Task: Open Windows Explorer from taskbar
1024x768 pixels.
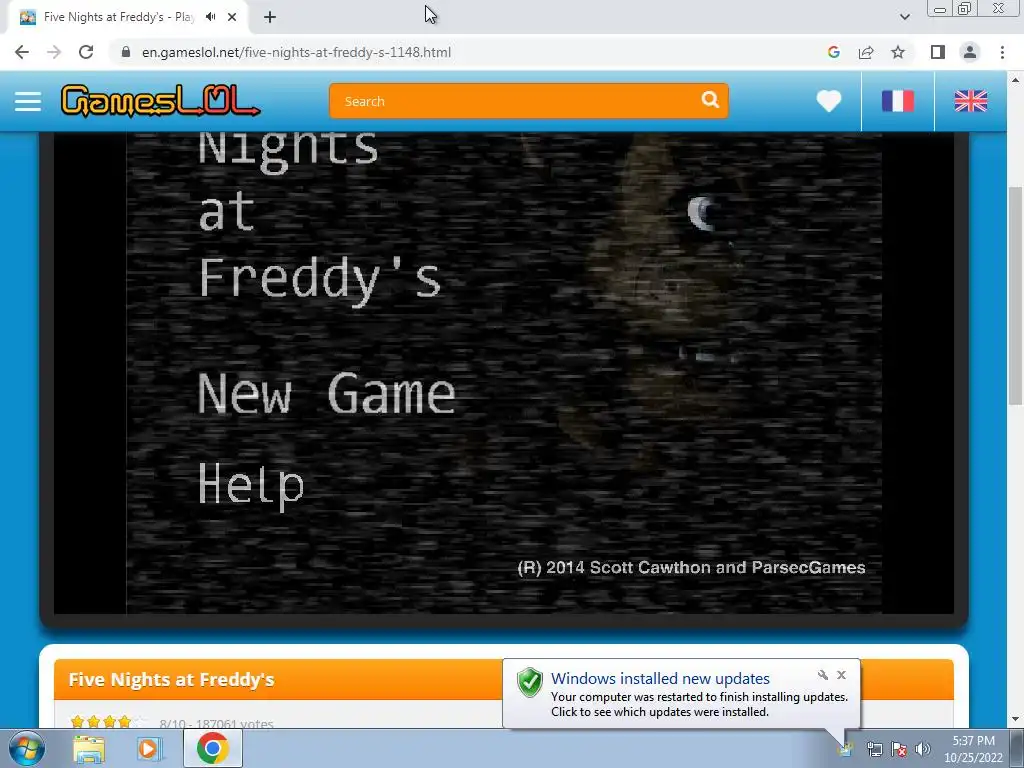Action: (89, 749)
